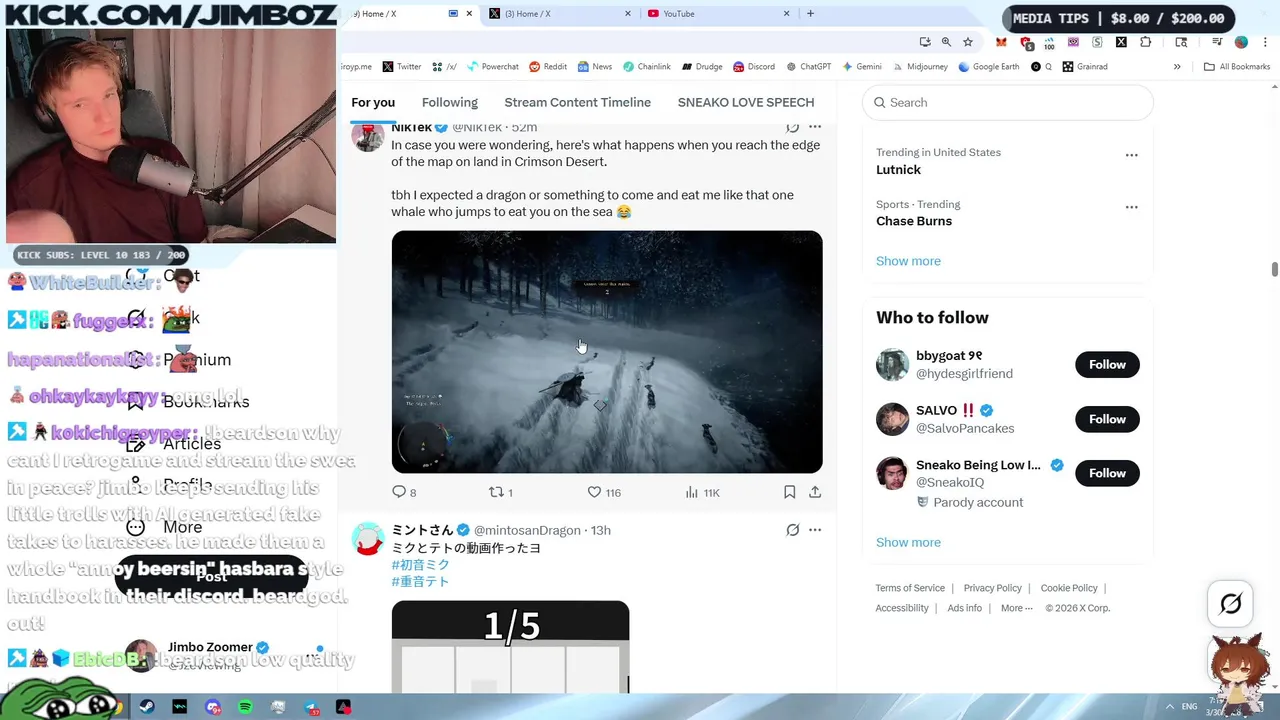Image resolution: width=1280 pixels, height=720 pixels.
Task: Close the YouTube browser tab
Action: 786,14
